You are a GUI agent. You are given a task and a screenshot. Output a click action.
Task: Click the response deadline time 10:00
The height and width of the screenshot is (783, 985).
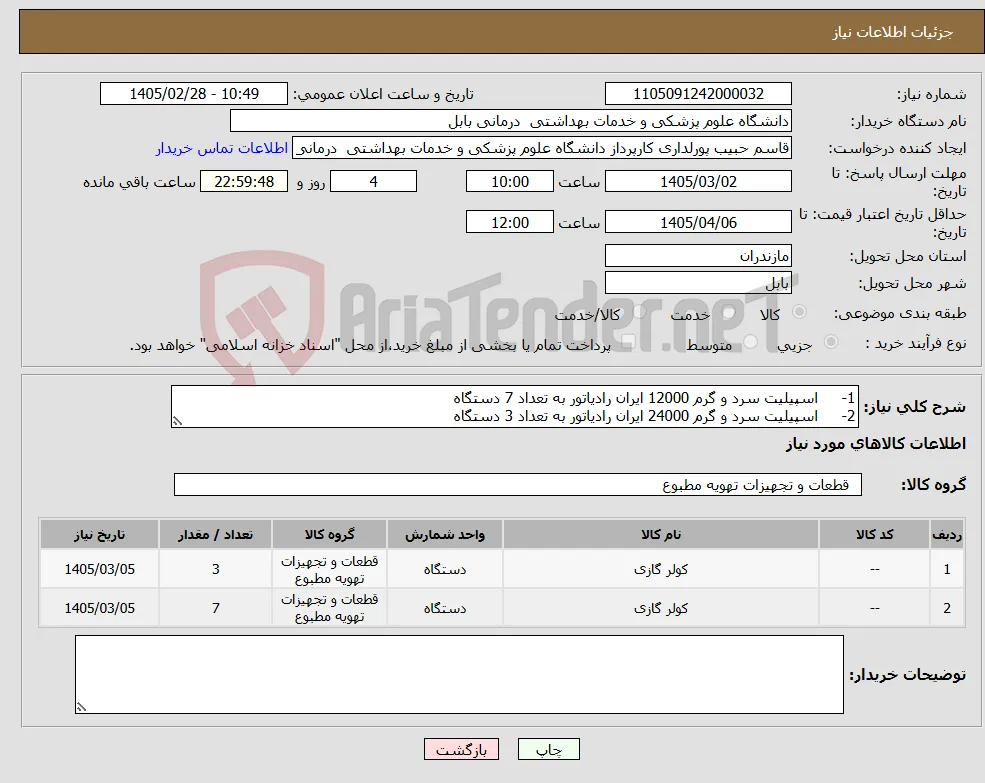pyautogui.click(x=509, y=182)
